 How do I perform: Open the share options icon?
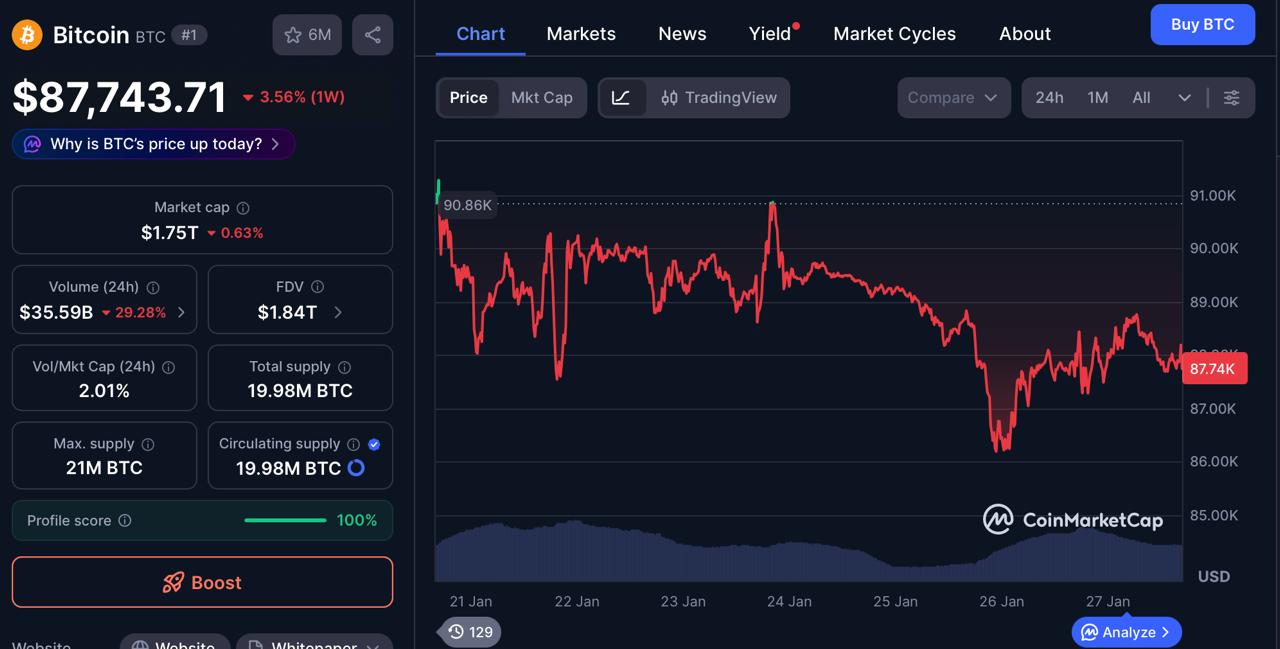click(372, 35)
